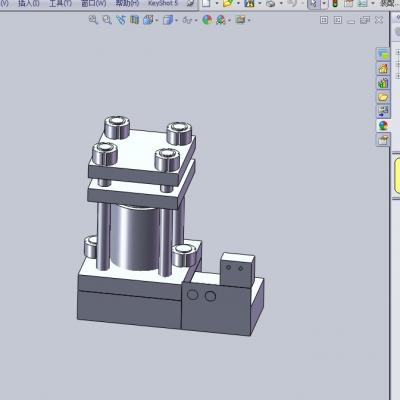Screen dimensions: 400x400
Task: Open the View Orientation dropdown
Action: (x=148, y=20)
